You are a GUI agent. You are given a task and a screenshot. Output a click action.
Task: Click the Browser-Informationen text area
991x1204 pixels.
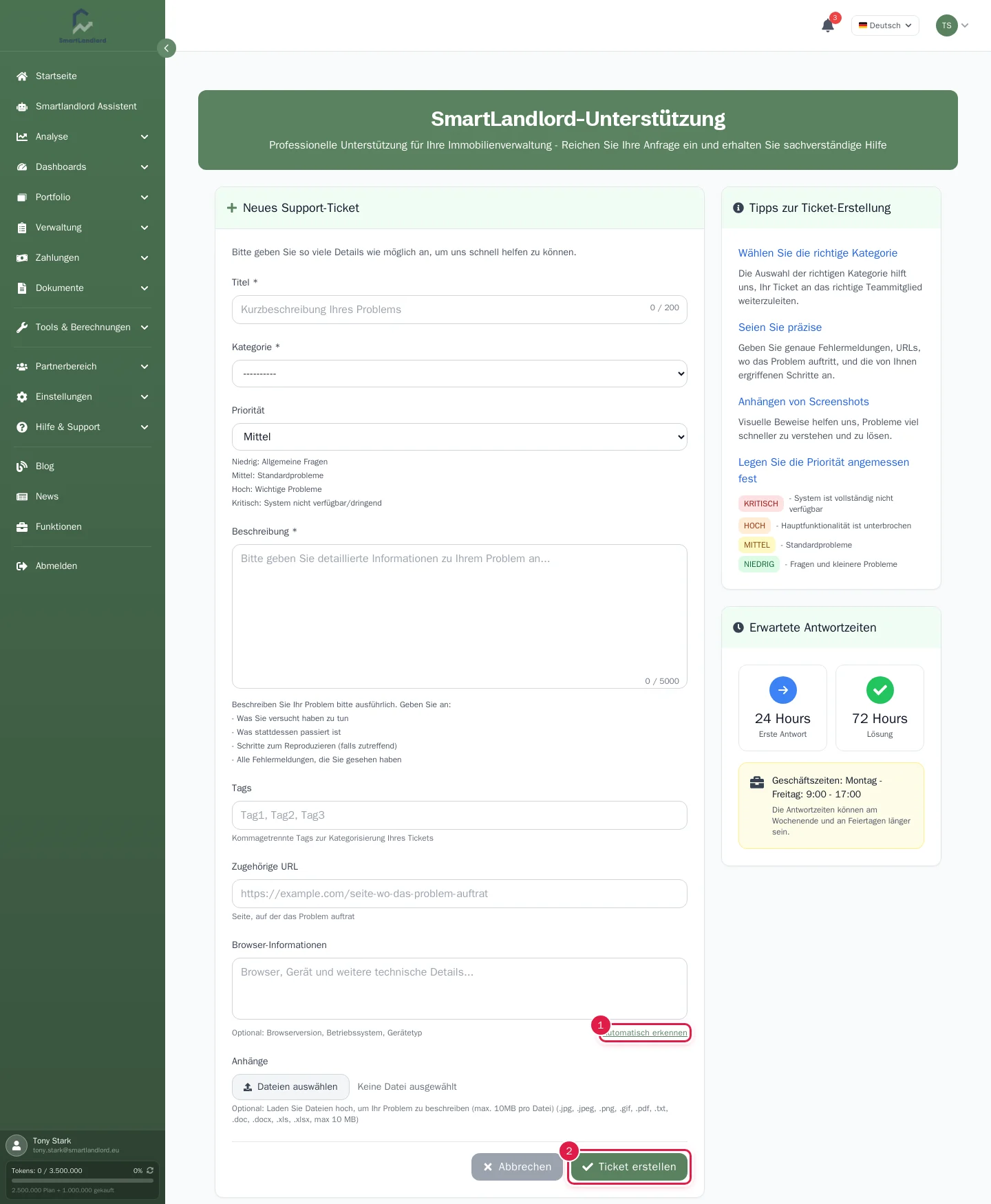coord(460,989)
